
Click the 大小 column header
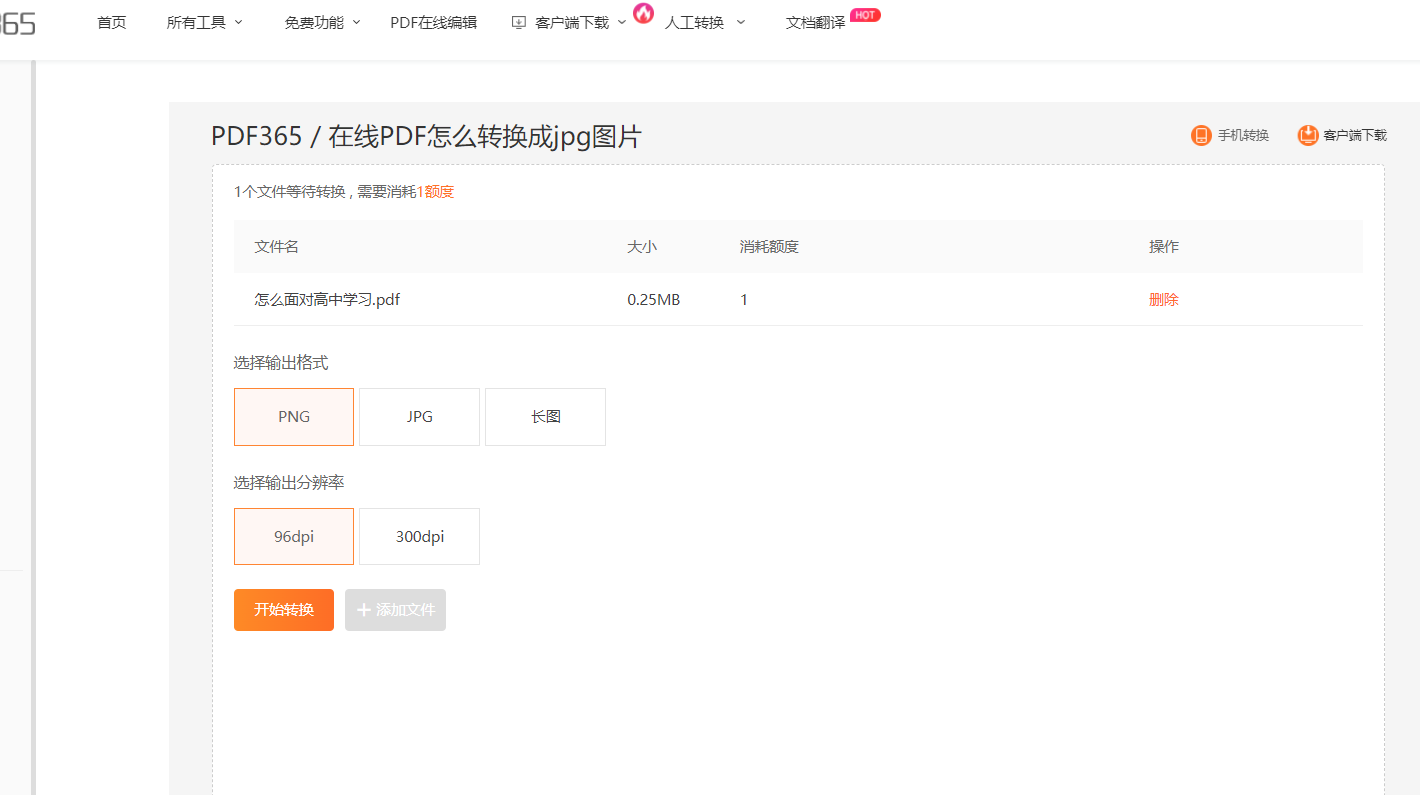642,246
